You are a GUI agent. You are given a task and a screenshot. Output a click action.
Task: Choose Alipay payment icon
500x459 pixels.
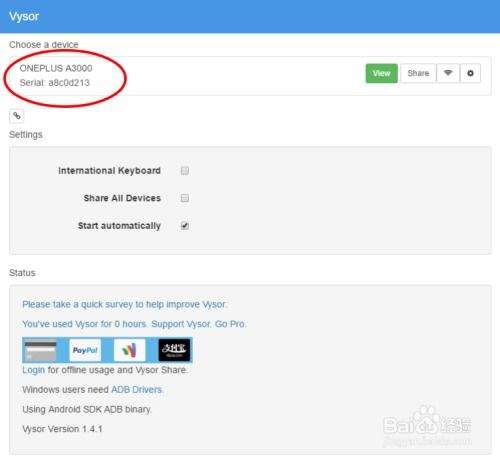[174, 350]
